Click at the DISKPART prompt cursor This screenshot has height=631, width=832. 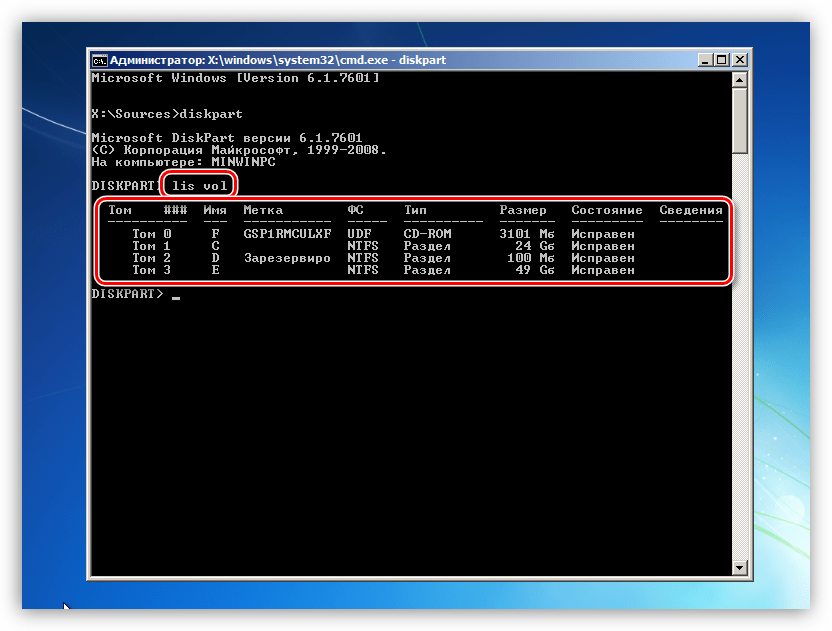pos(176,295)
